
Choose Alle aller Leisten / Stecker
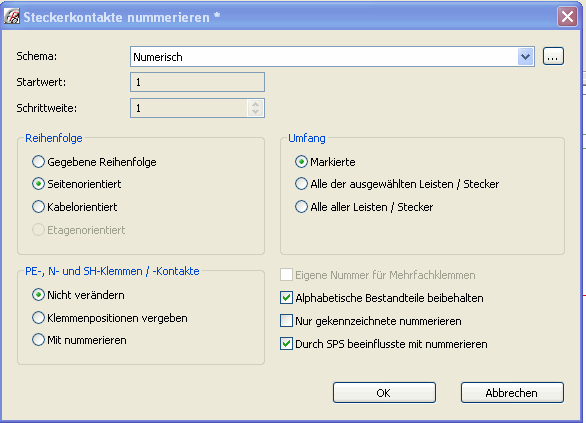(x=301, y=207)
